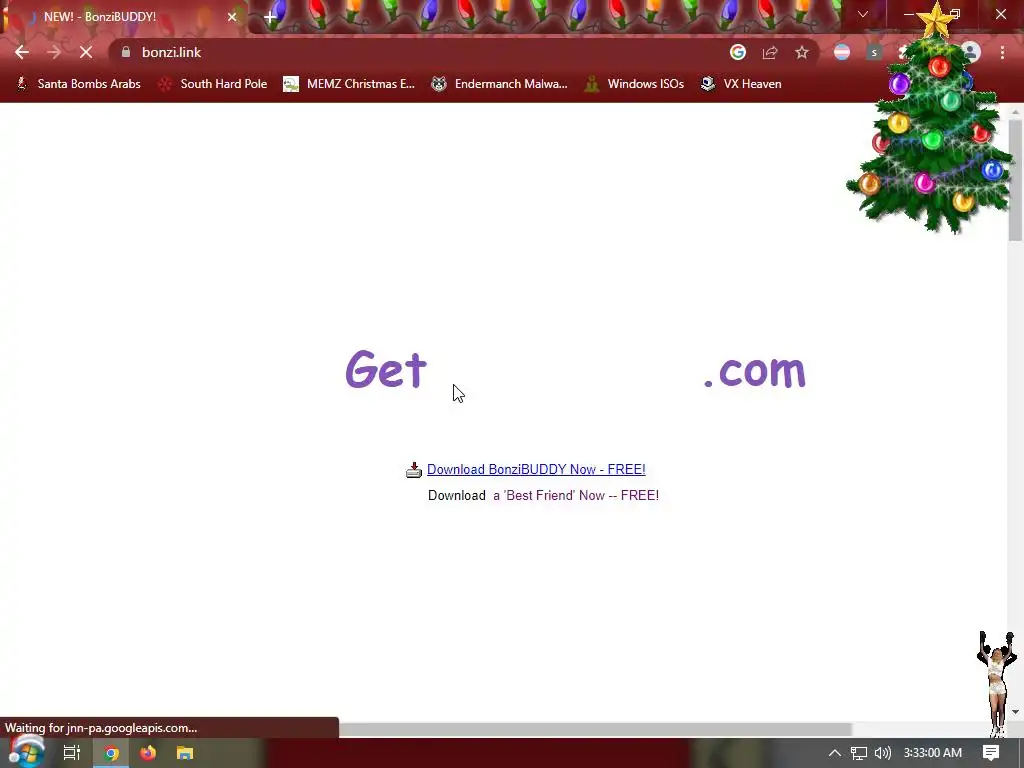Open the Endermanch Malware bookmark
1024x768 pixels.
coord(500,84)
